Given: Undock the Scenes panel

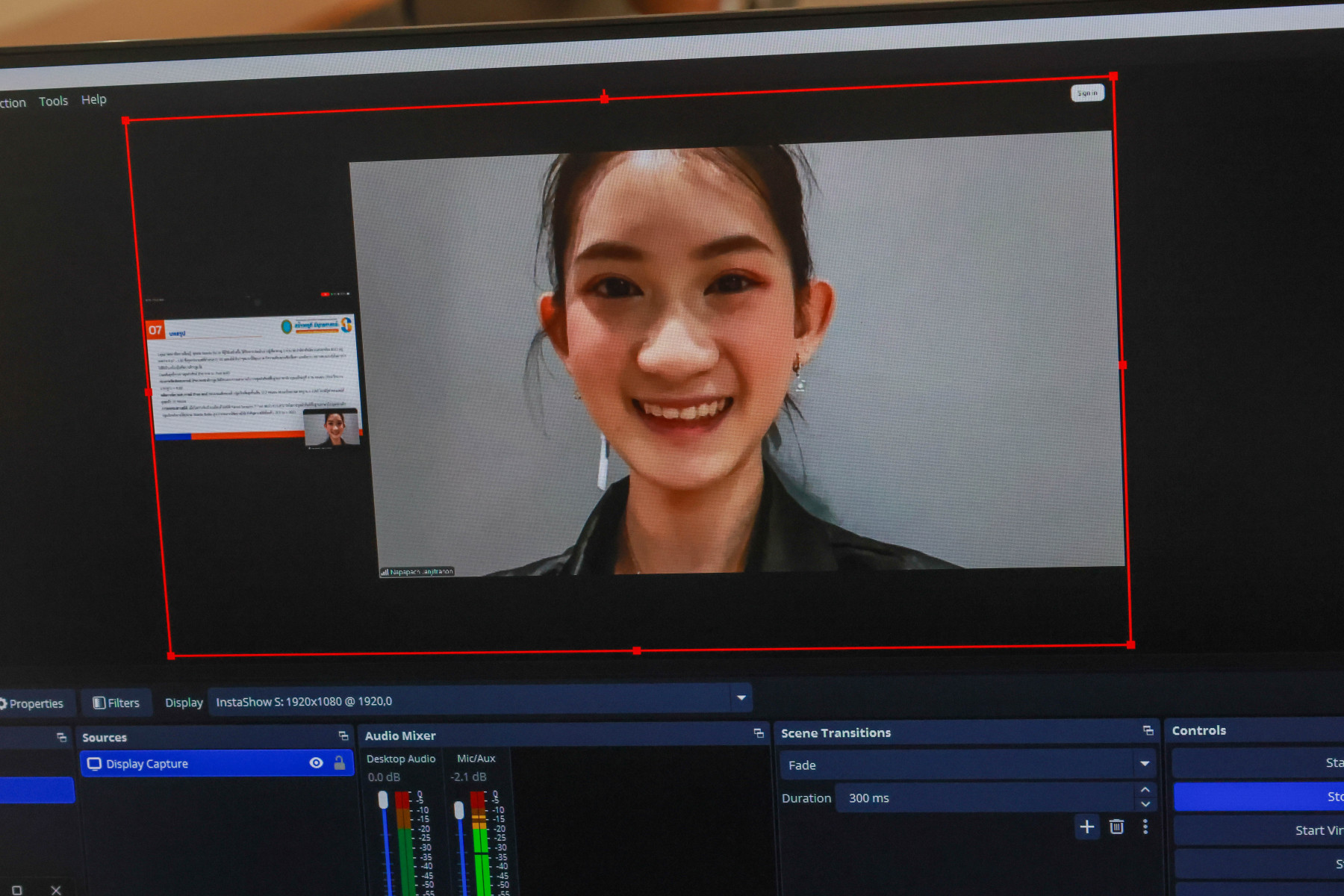Looking at the screenshot, I should (x=61, y=738).
